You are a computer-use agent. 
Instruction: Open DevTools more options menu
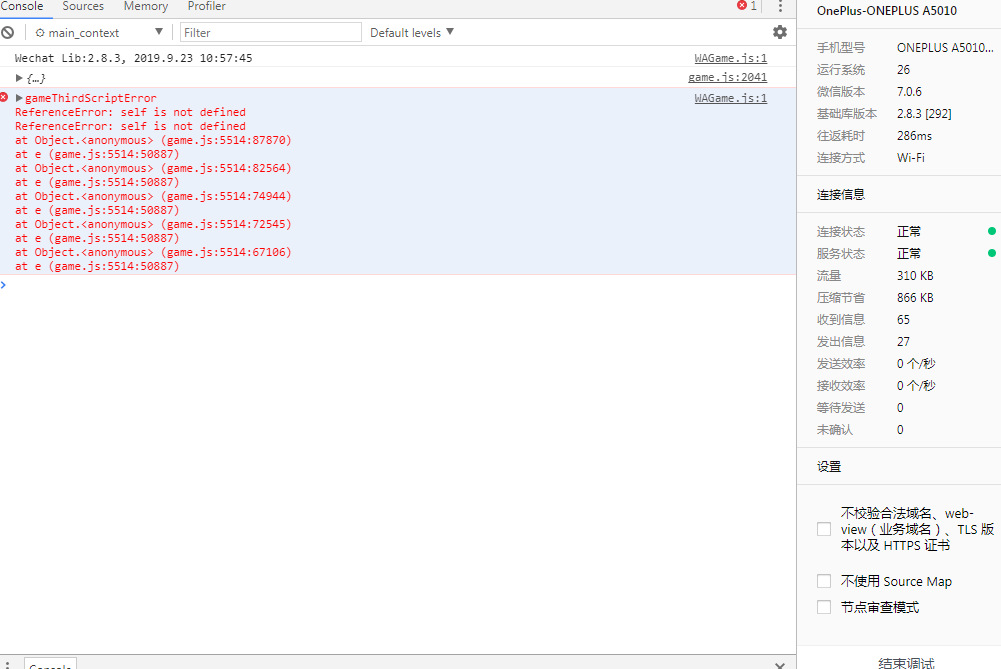coord(780,6)
